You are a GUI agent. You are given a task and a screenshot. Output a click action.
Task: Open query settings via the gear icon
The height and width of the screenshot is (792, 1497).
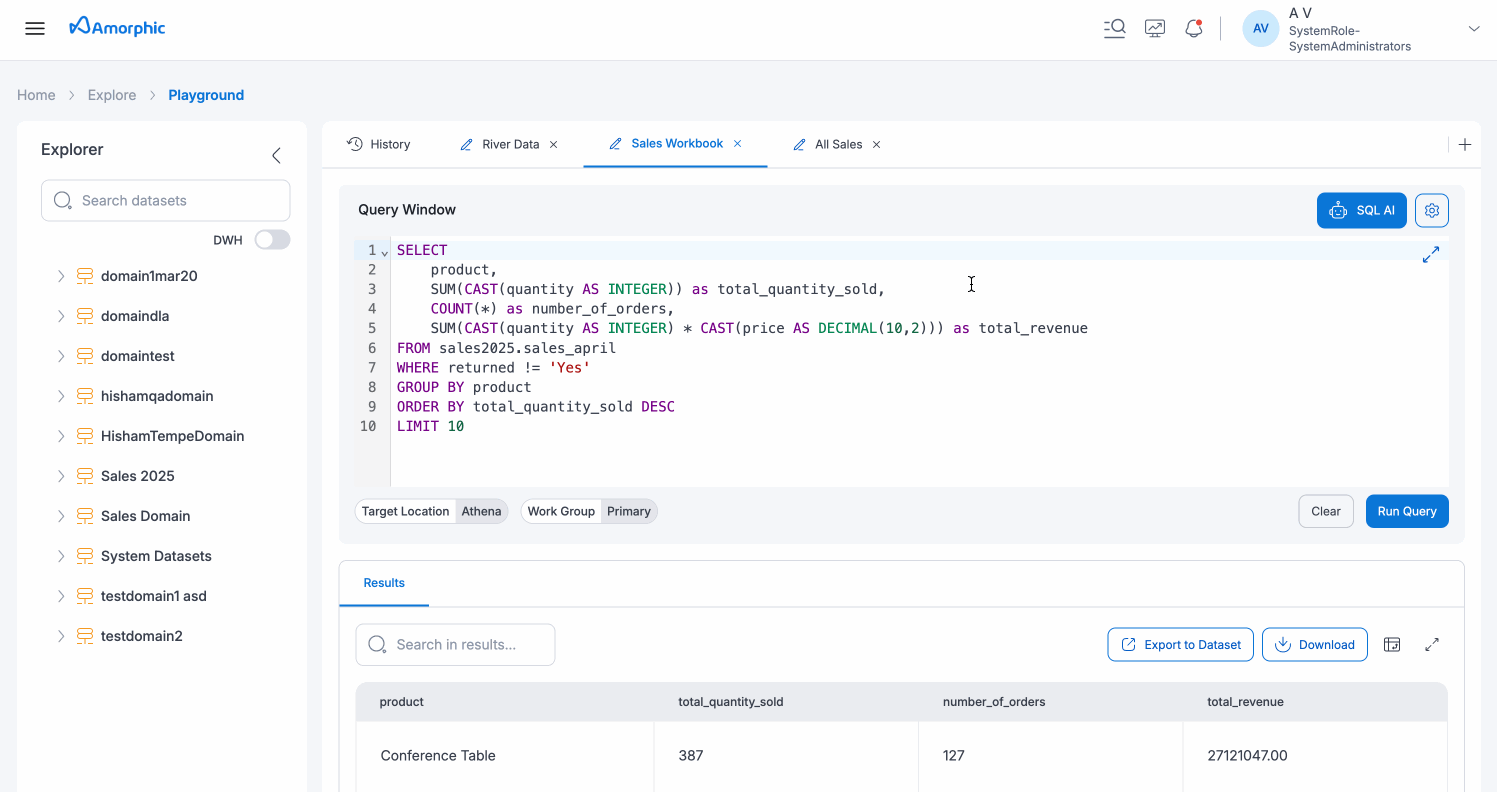coord(1431,210)
